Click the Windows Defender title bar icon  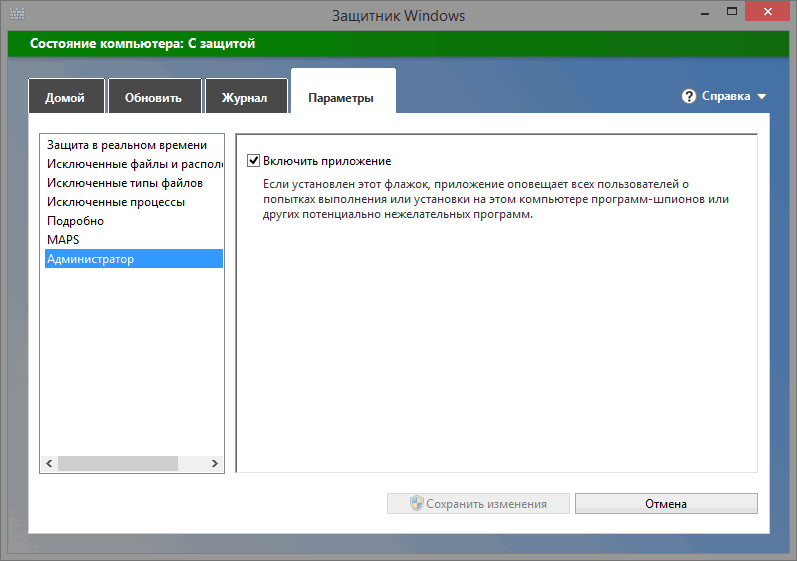click(17, 14)
